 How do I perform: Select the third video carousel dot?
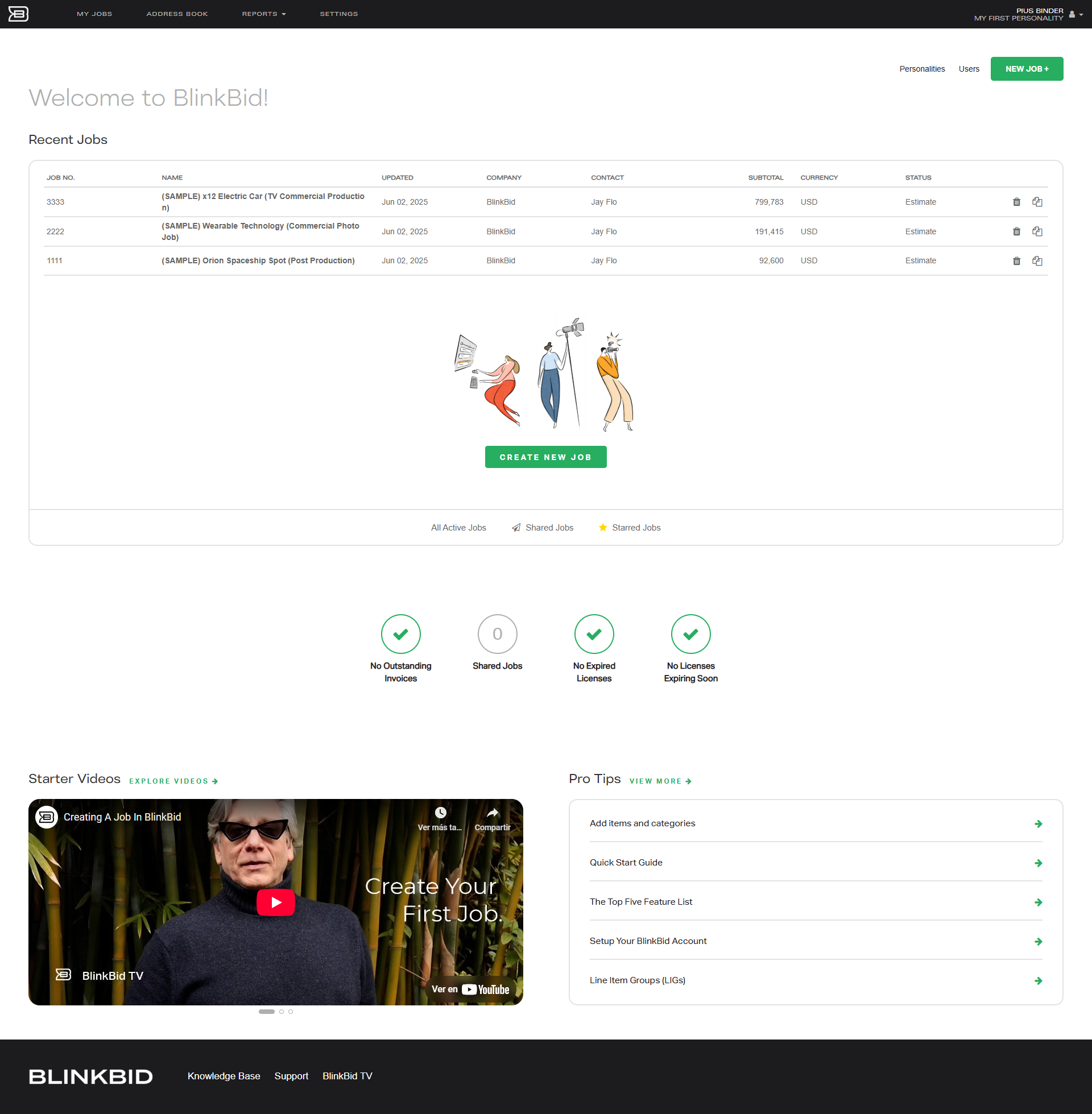[291, 1012]
